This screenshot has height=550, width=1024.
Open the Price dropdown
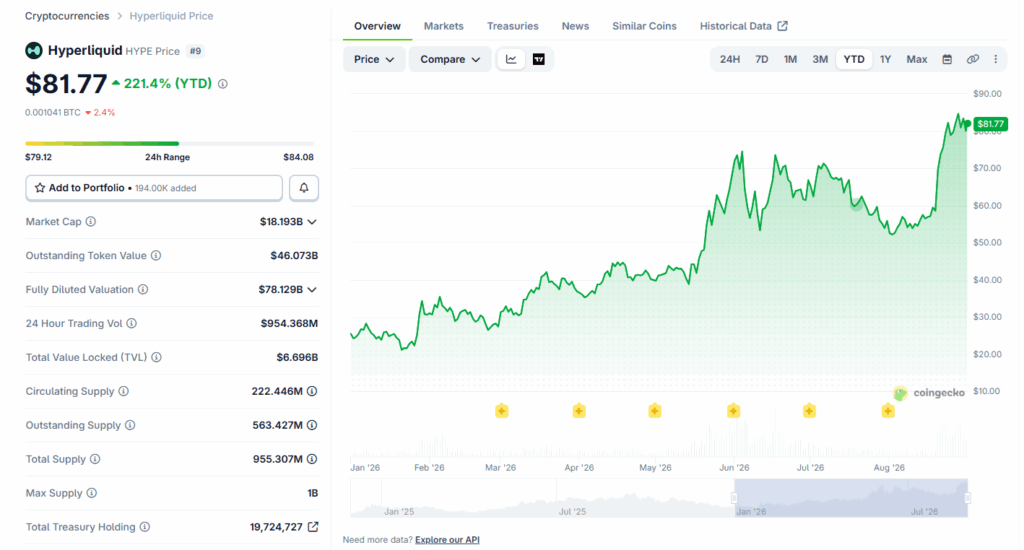(374, 59)
